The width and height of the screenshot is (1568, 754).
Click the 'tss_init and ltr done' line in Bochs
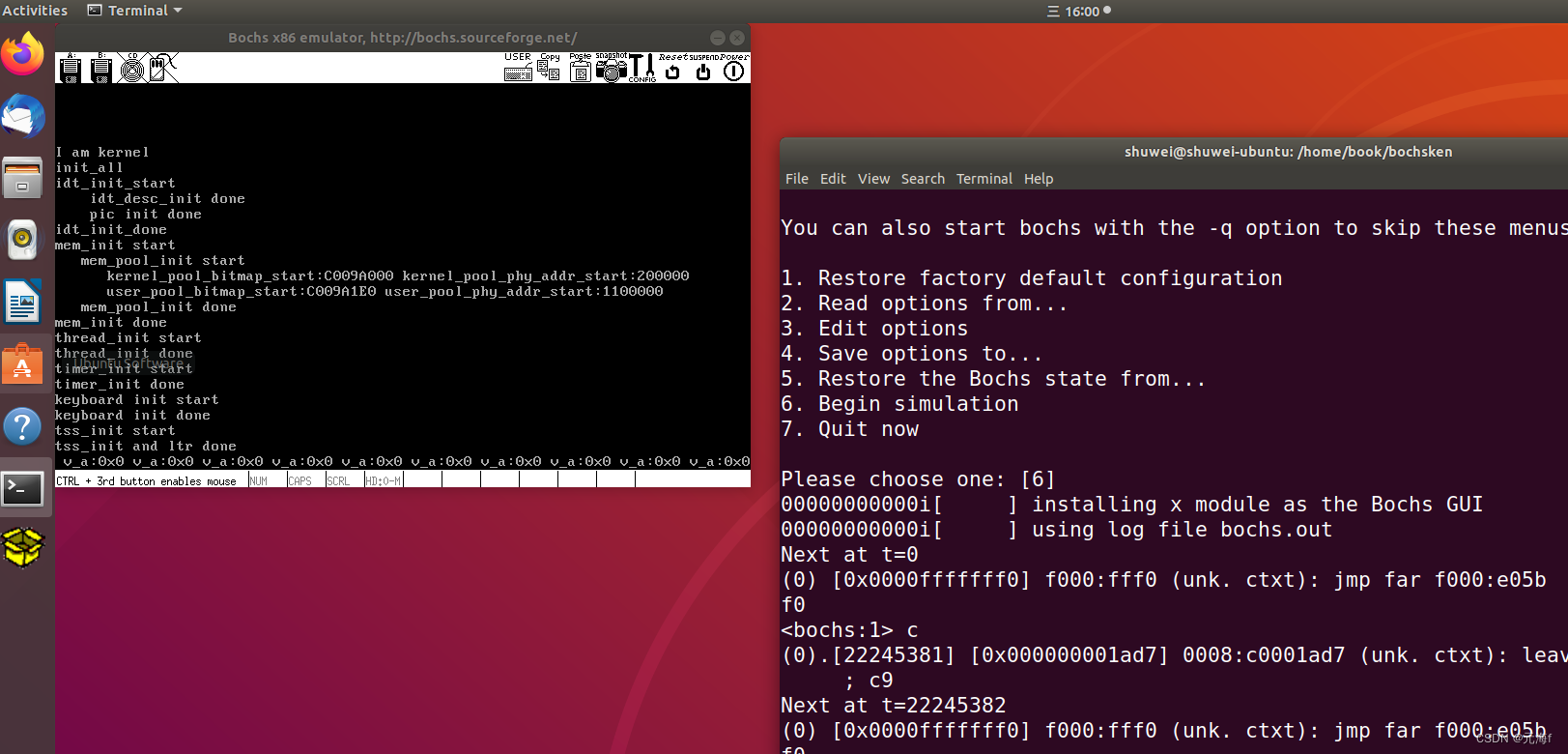click(x=146, y=447)
